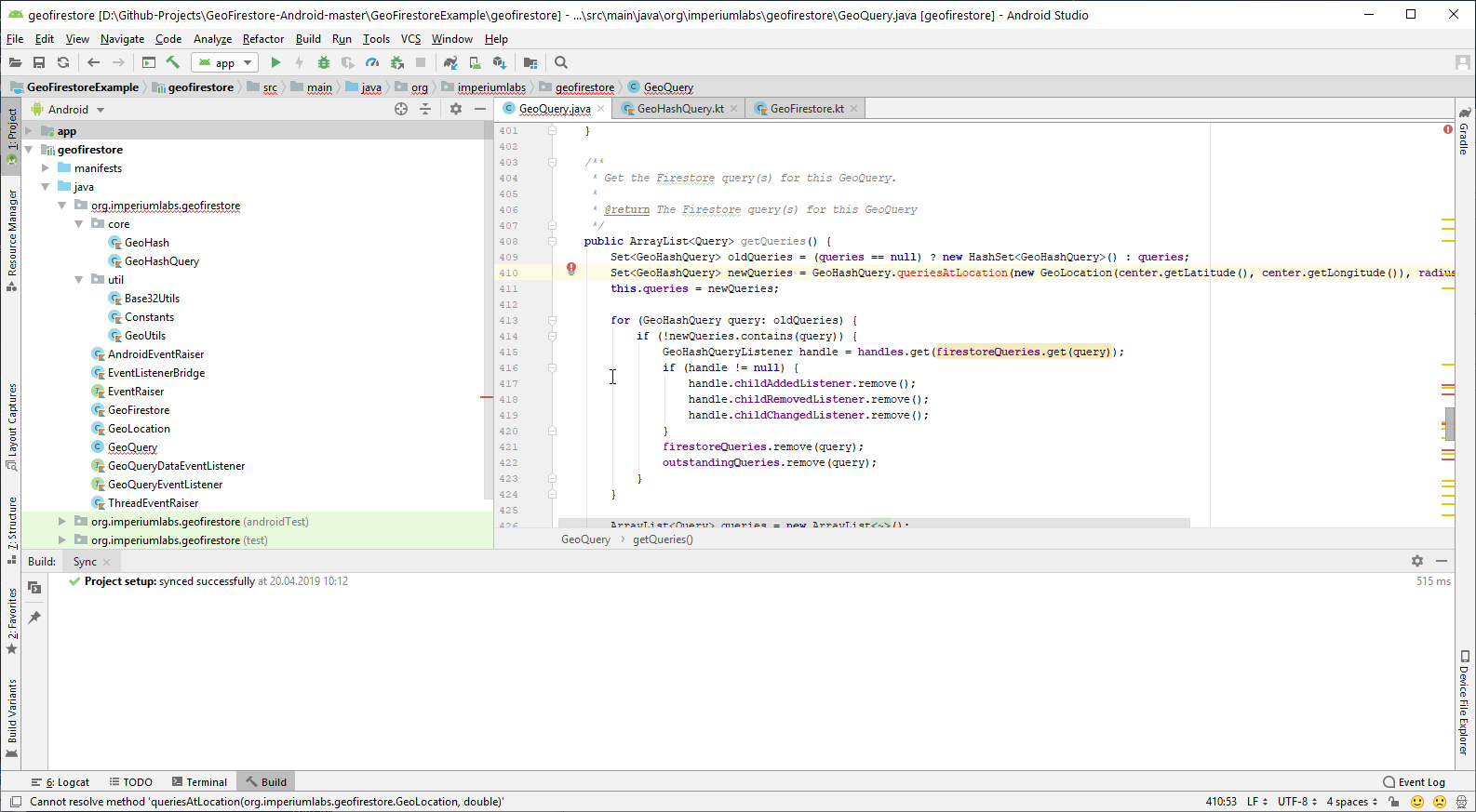Toggle the tool windows button in bottom-left corner

click(15, 801)
